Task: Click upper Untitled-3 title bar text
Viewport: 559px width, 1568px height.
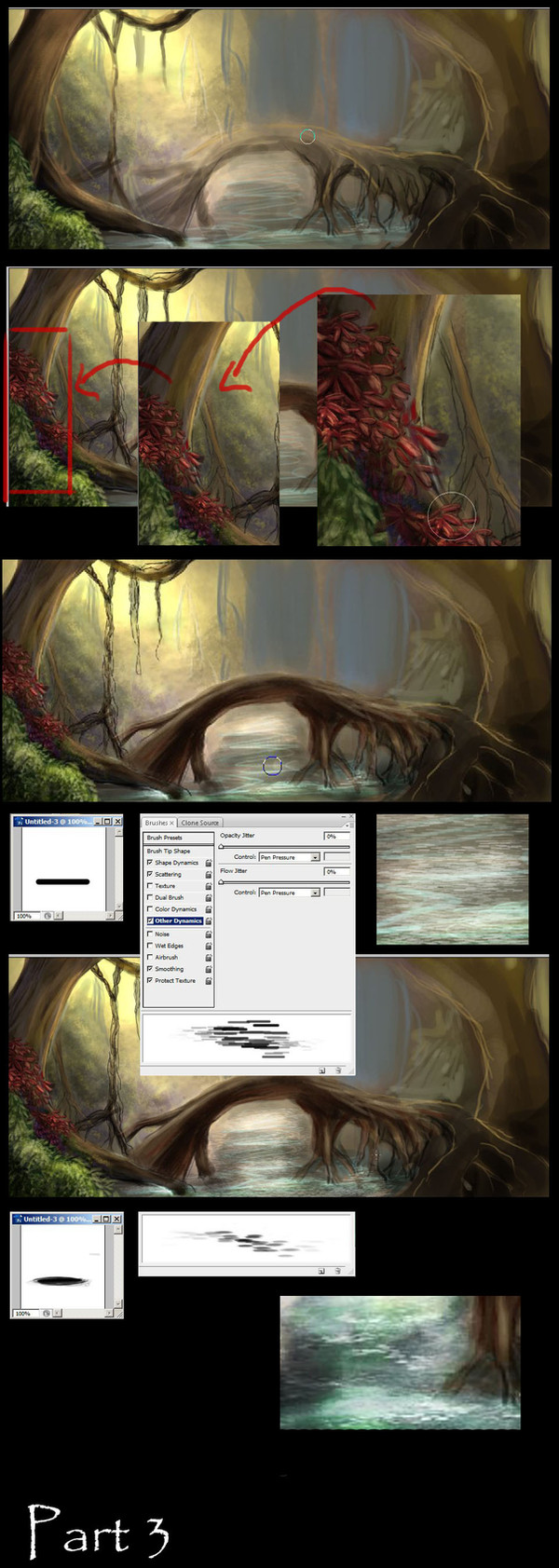Action: [57, 822]
